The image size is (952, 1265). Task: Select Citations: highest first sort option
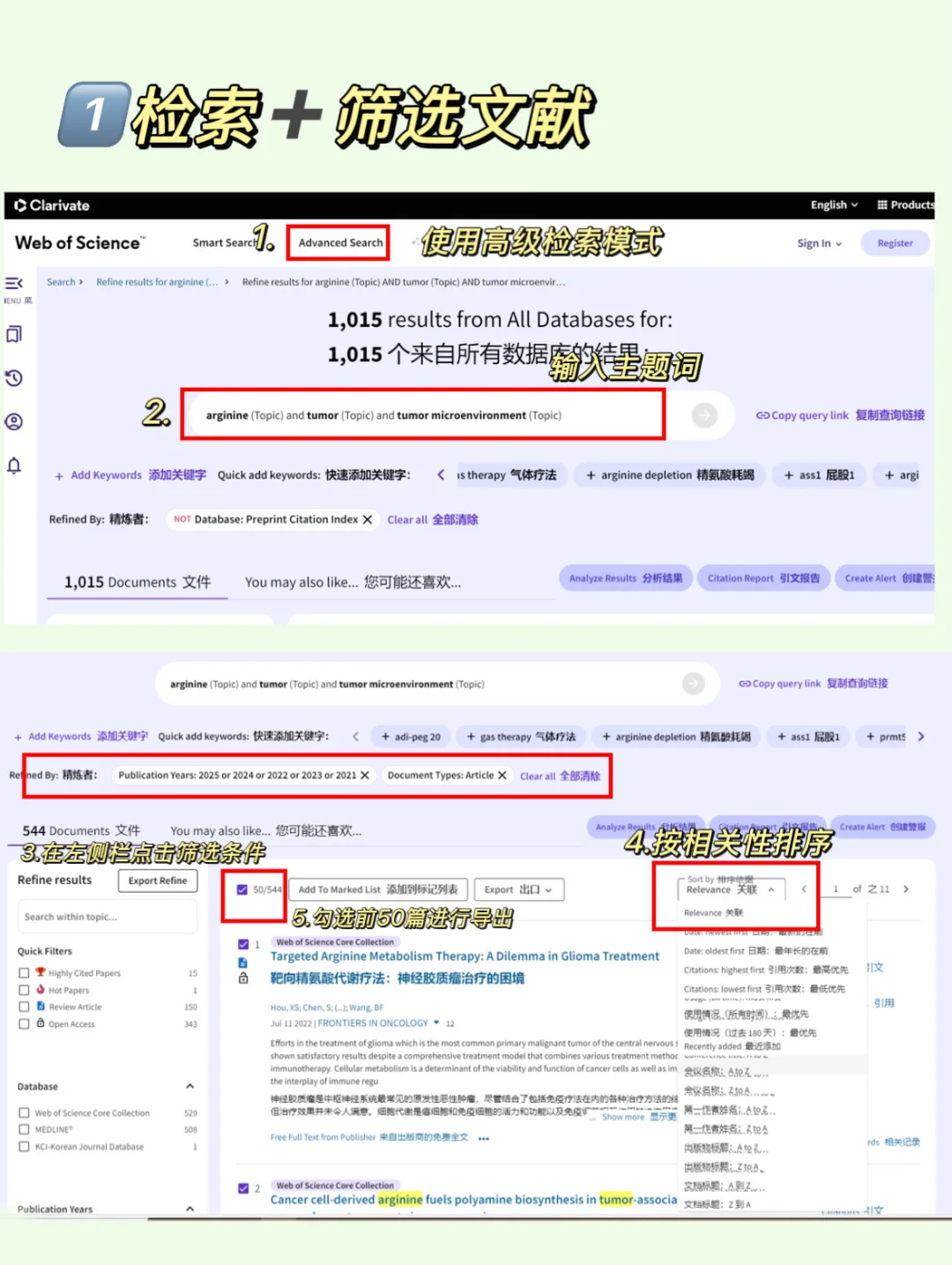766,970
